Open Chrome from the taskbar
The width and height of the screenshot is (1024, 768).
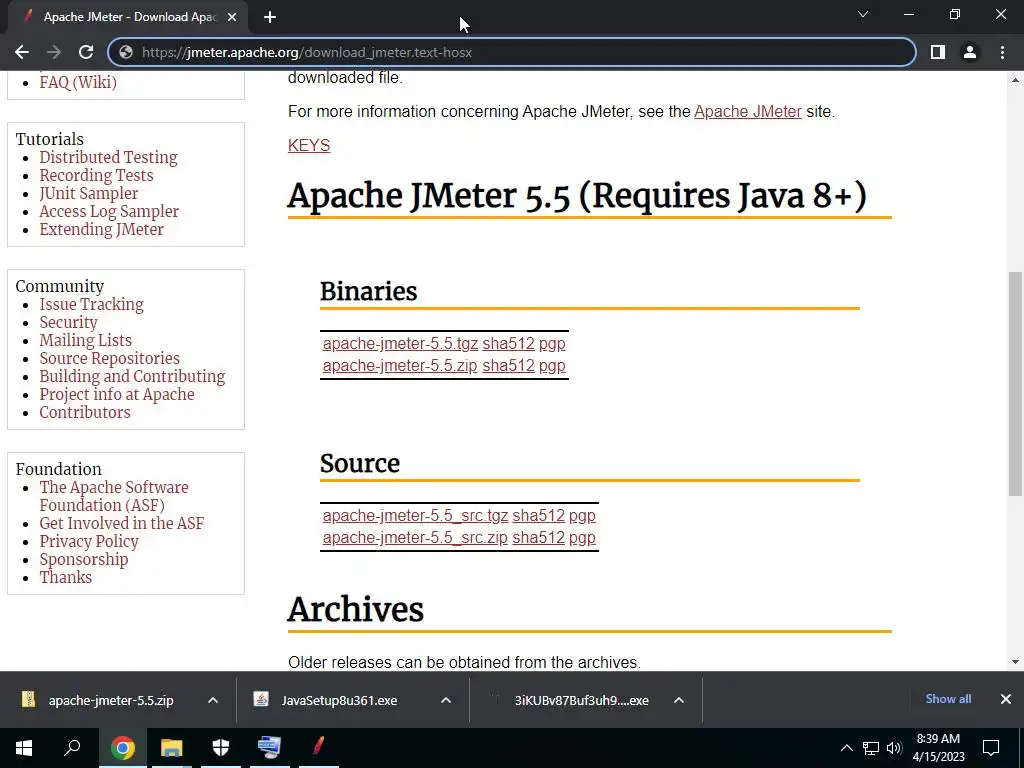tap(122, 748)
